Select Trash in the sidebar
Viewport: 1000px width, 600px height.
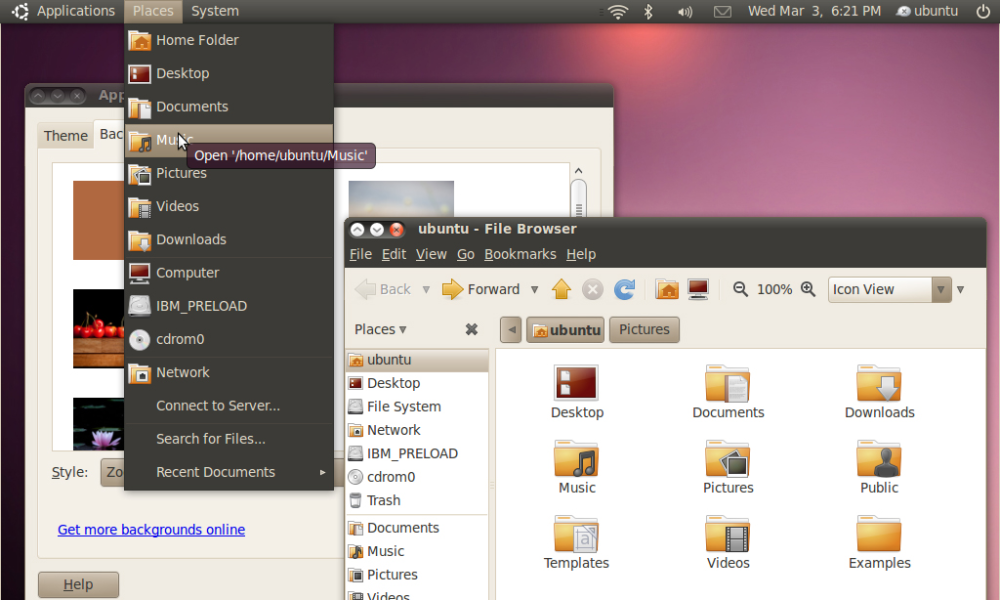pos(383,500)
